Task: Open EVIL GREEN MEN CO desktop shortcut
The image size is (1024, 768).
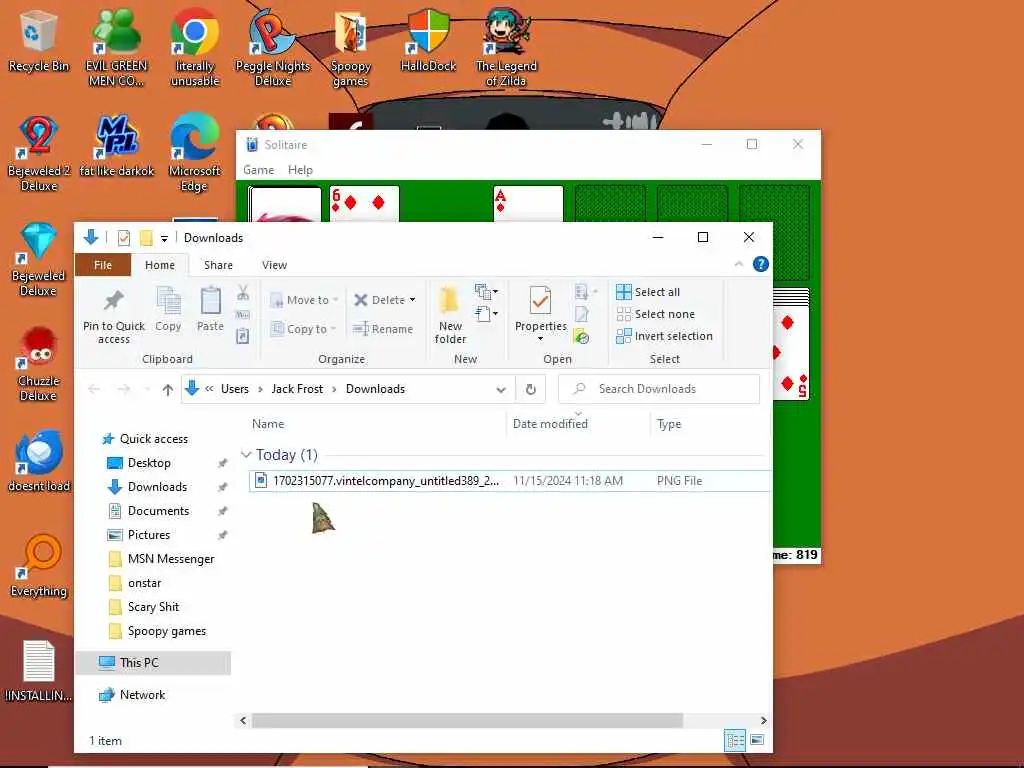Action: coord(117,48)
